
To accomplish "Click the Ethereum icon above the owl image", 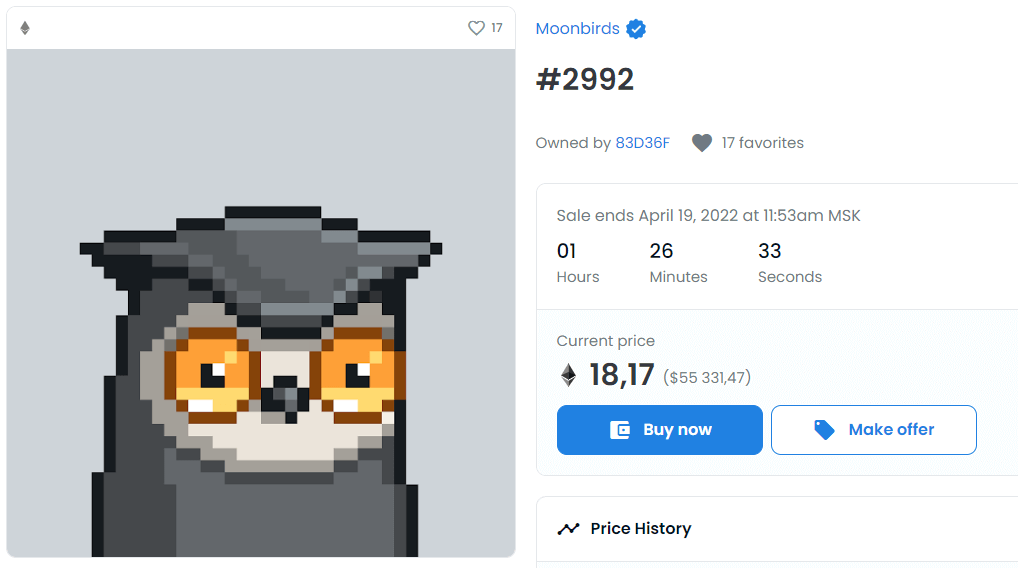I will [x=25, y=28].
